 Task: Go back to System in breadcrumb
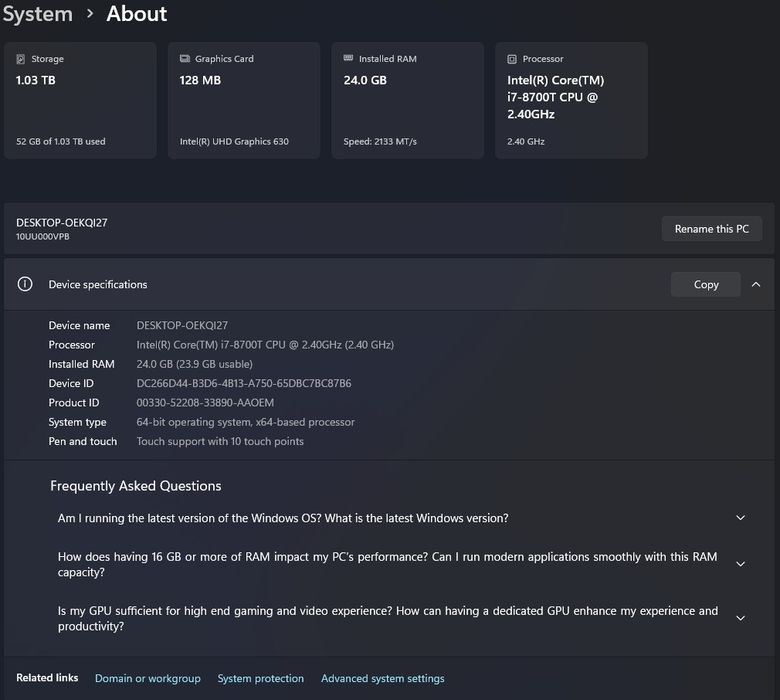click(37, 14)
